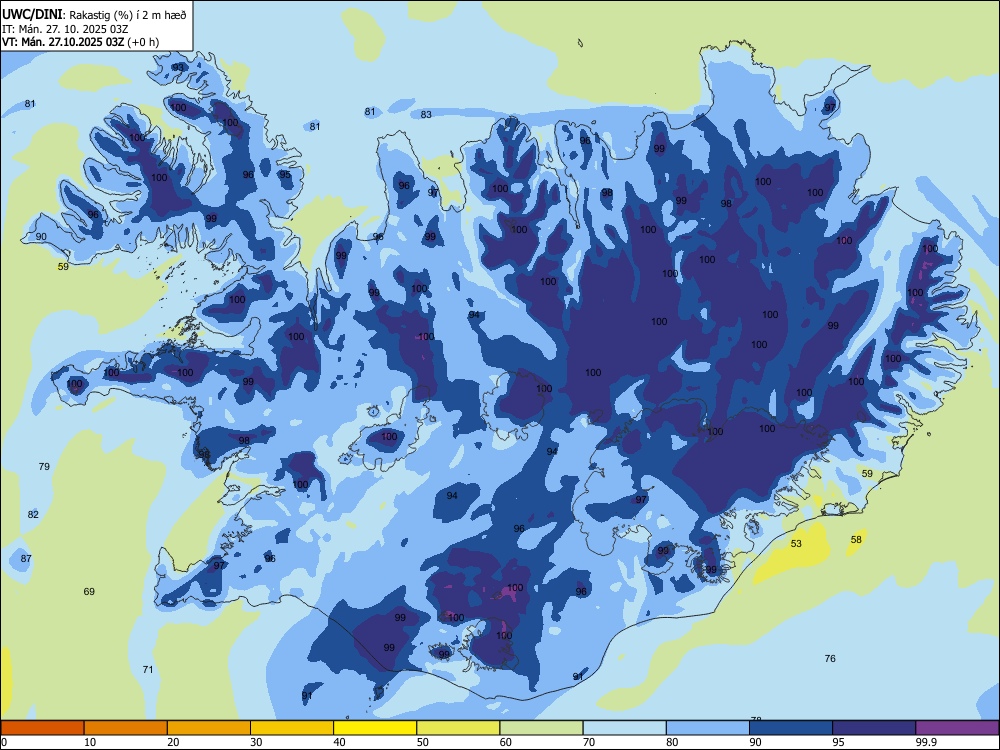Click the '53' humidity value on the map
This screenshot has height=750, width=1000.
pyautogui.click(x=796, y=543)
